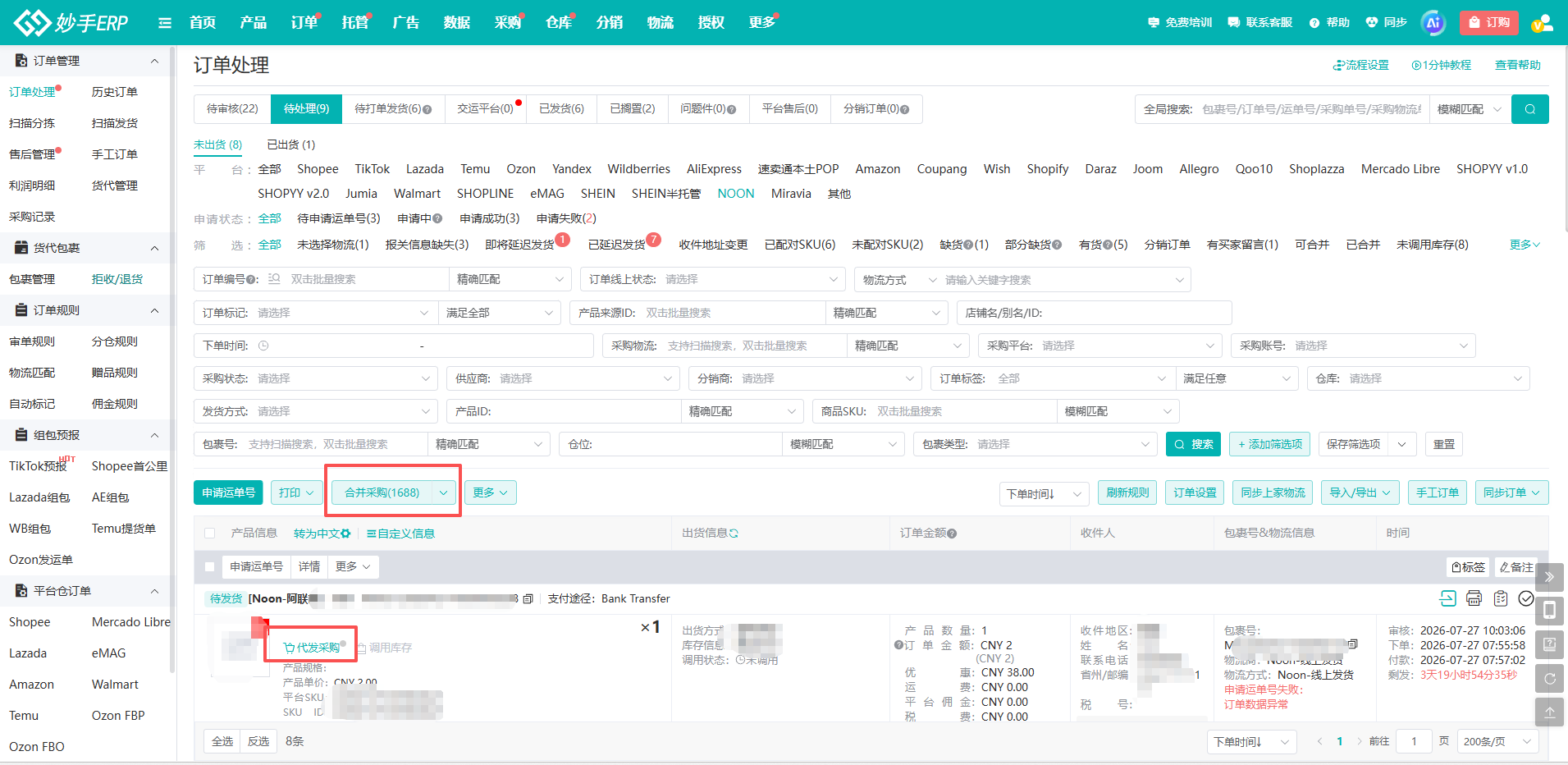Collapse the 组包预报 sidebar section
The width and height of the screenshot is (1568, 765).
pos(154,435)
